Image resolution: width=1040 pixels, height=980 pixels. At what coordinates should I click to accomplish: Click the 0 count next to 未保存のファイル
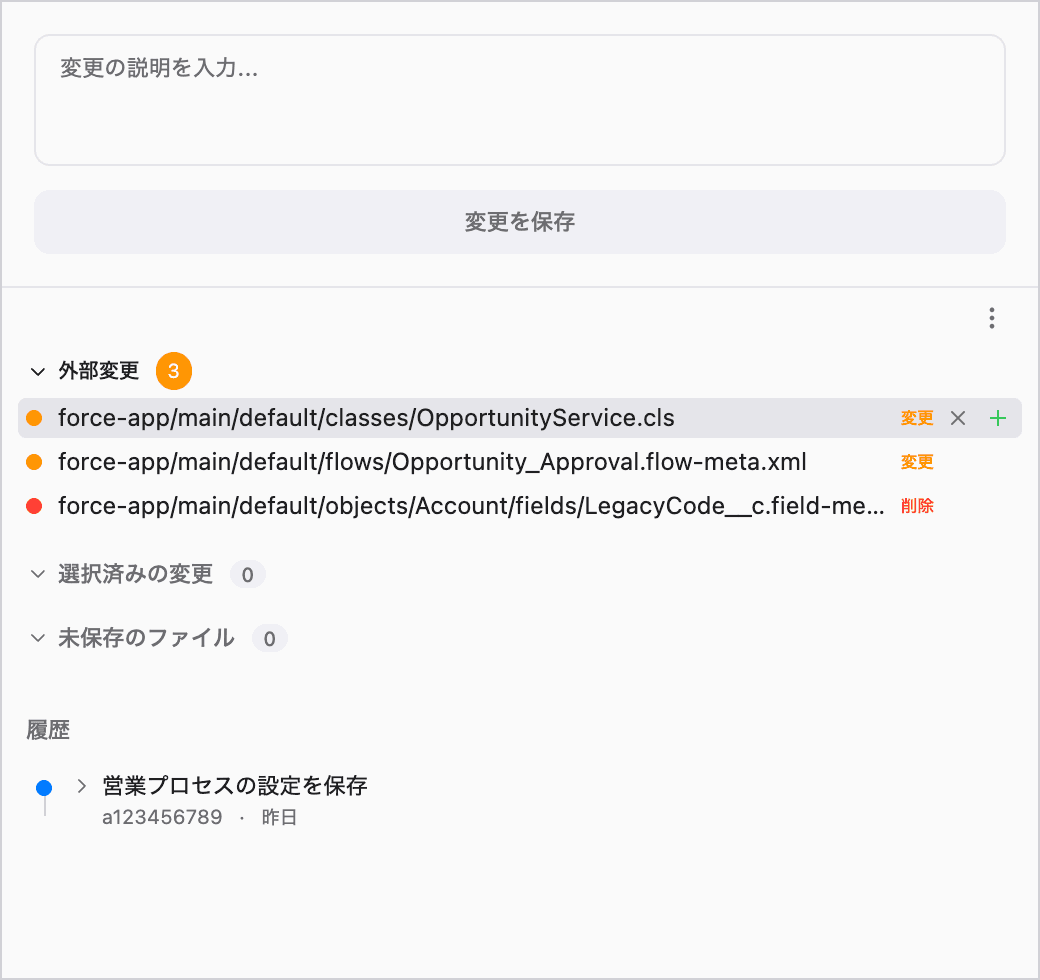[269, 639]
